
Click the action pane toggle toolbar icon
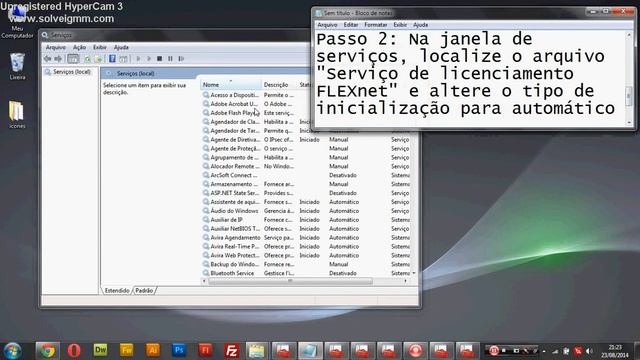pyautogui.click(x=123, y=59)
